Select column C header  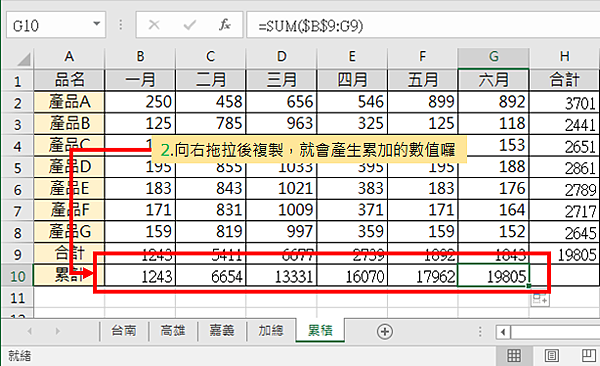[210, 57]
